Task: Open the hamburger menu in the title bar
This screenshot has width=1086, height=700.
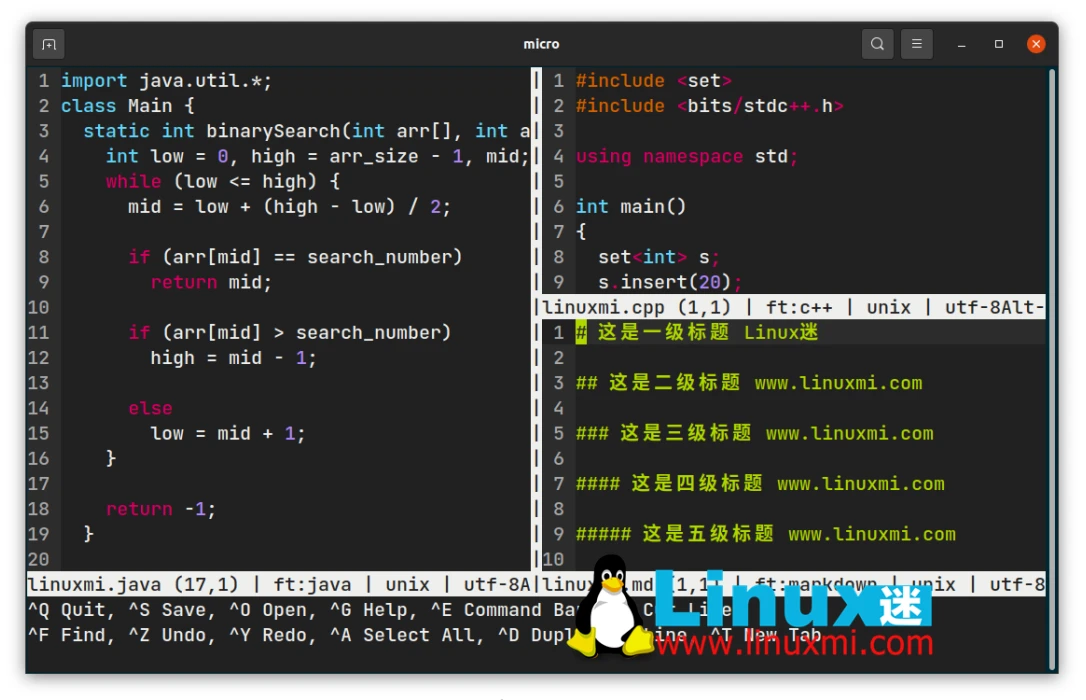Action: [916, 44]
